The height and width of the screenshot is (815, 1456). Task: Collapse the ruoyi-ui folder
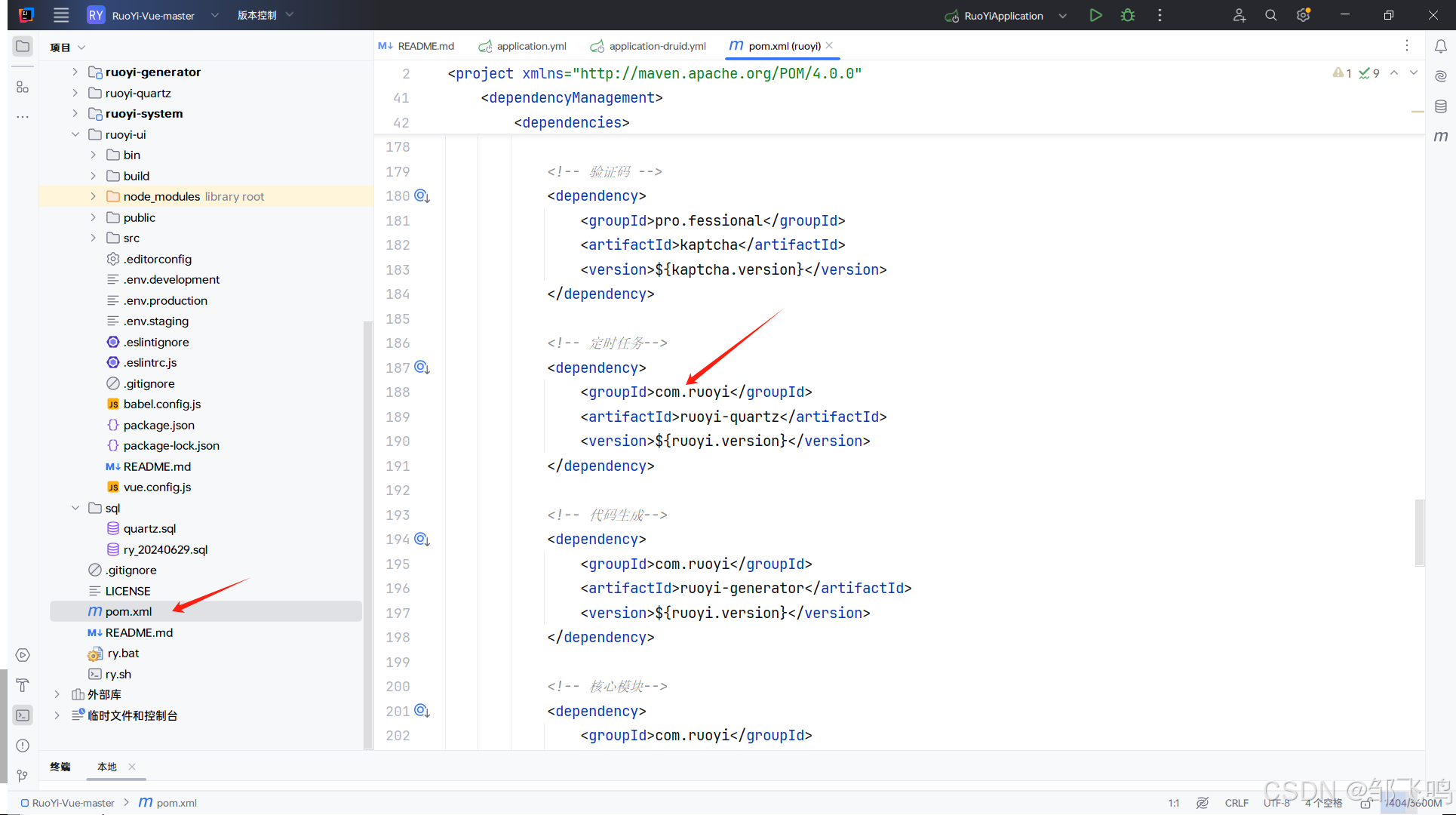pos(75,134)
